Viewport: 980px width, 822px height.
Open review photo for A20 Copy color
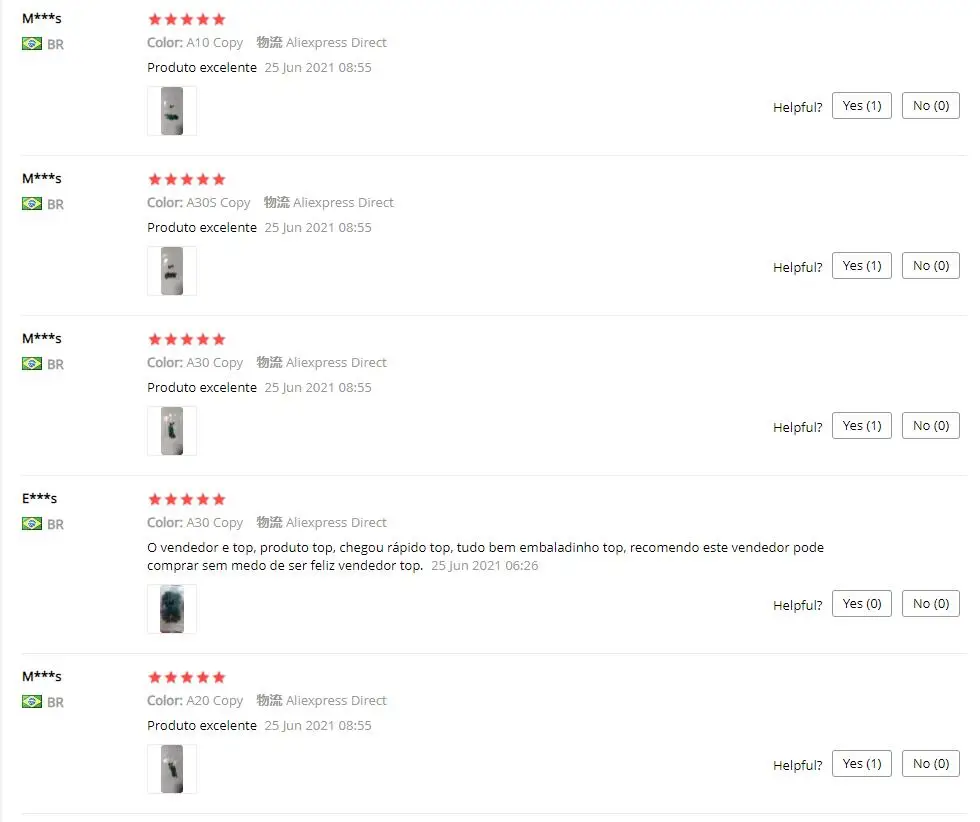pos(172,769)
